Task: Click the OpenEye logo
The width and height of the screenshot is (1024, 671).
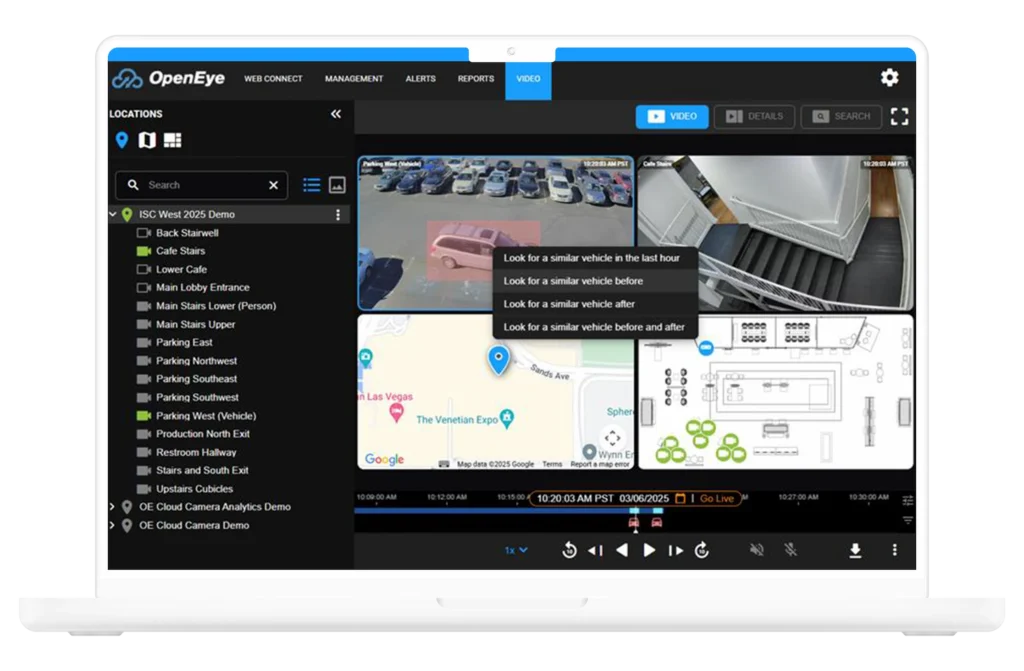Action: pyautogui.click(x=168, y=78)
